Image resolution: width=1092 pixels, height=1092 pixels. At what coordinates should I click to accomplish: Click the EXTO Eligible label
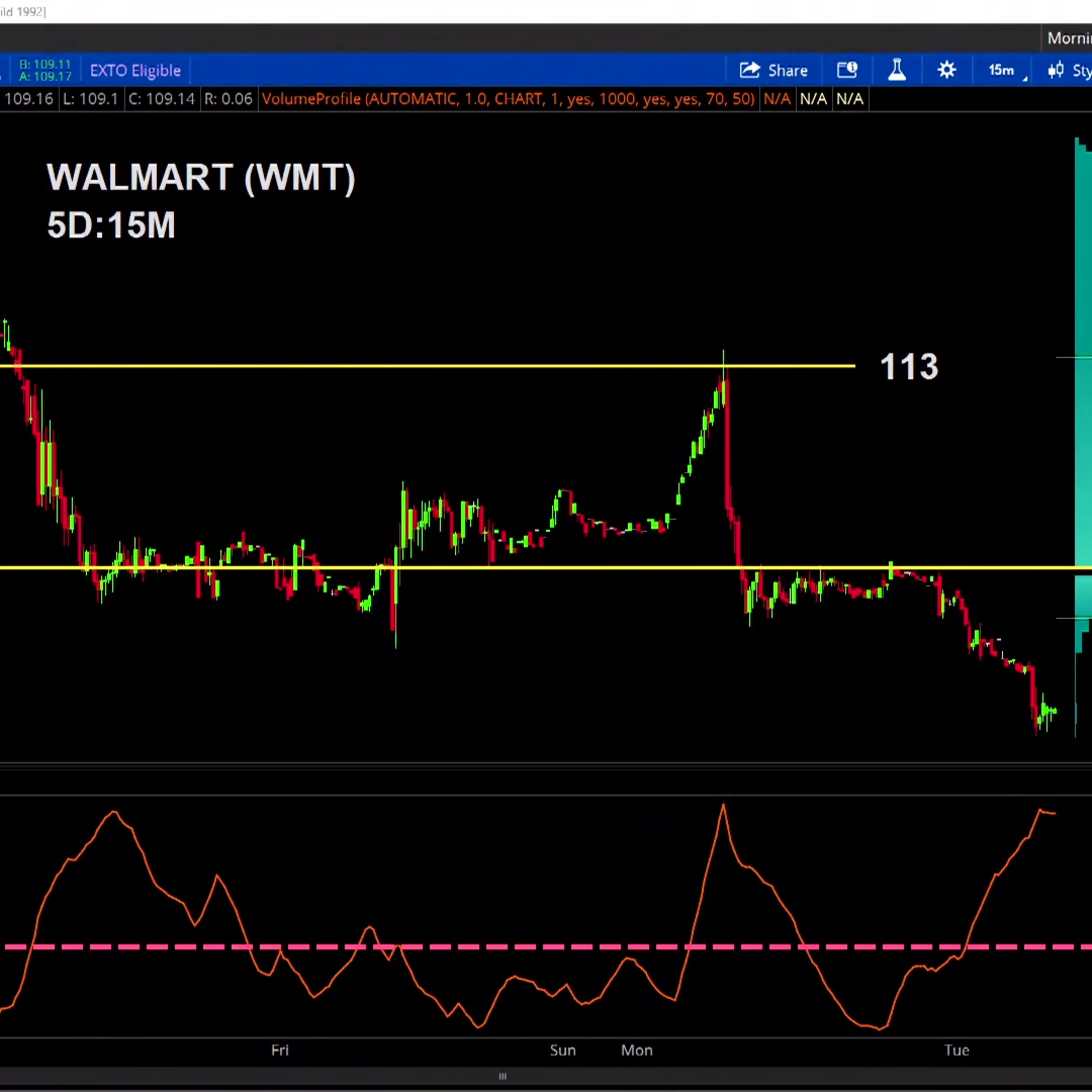[135, 70]
